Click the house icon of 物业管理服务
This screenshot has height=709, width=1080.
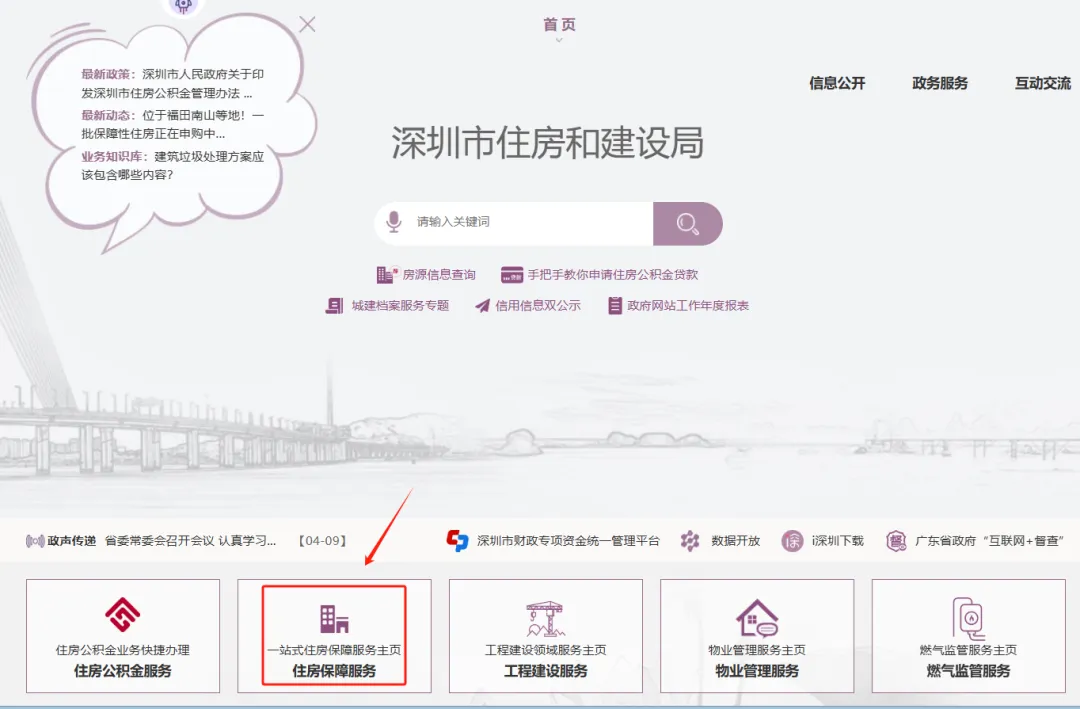point(757,618)
